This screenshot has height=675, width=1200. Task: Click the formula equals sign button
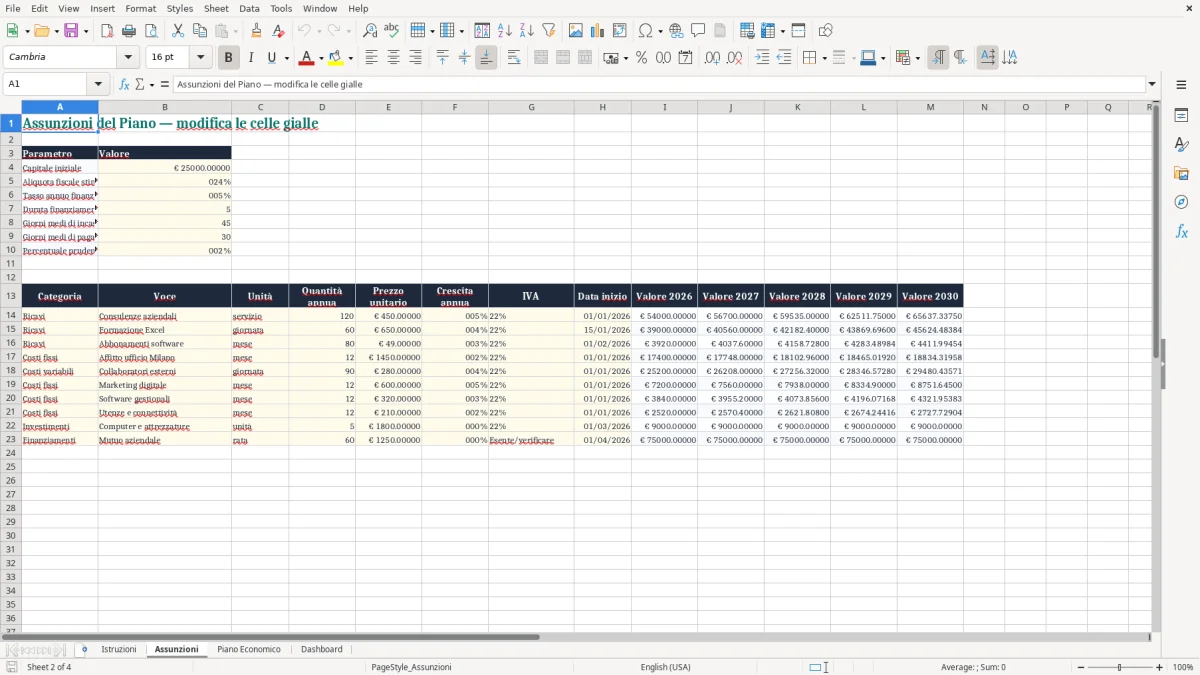[x=165, y=85]
